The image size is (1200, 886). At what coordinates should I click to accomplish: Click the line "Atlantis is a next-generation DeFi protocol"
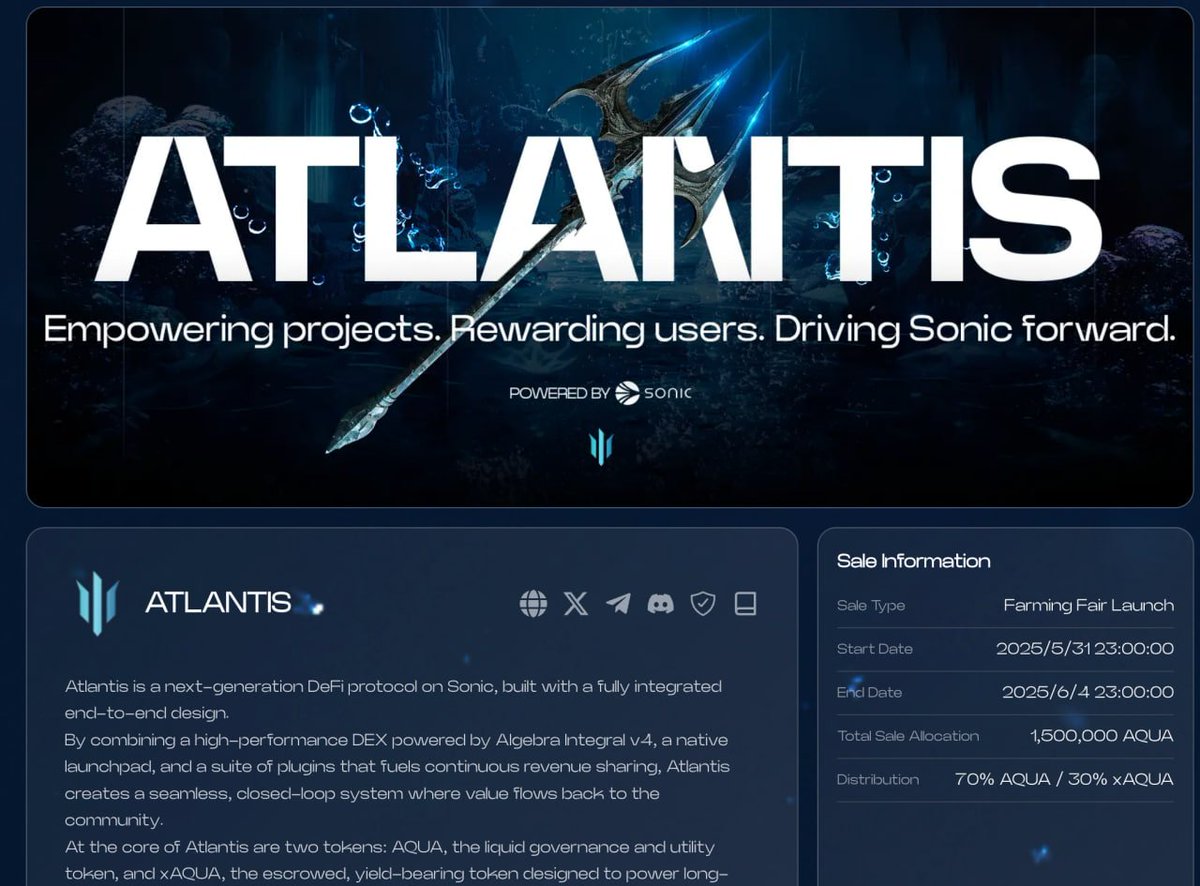393,687
